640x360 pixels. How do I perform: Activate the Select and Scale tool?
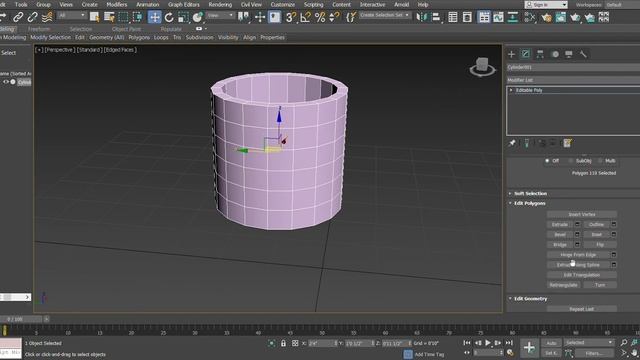click(x=183, y=17)
